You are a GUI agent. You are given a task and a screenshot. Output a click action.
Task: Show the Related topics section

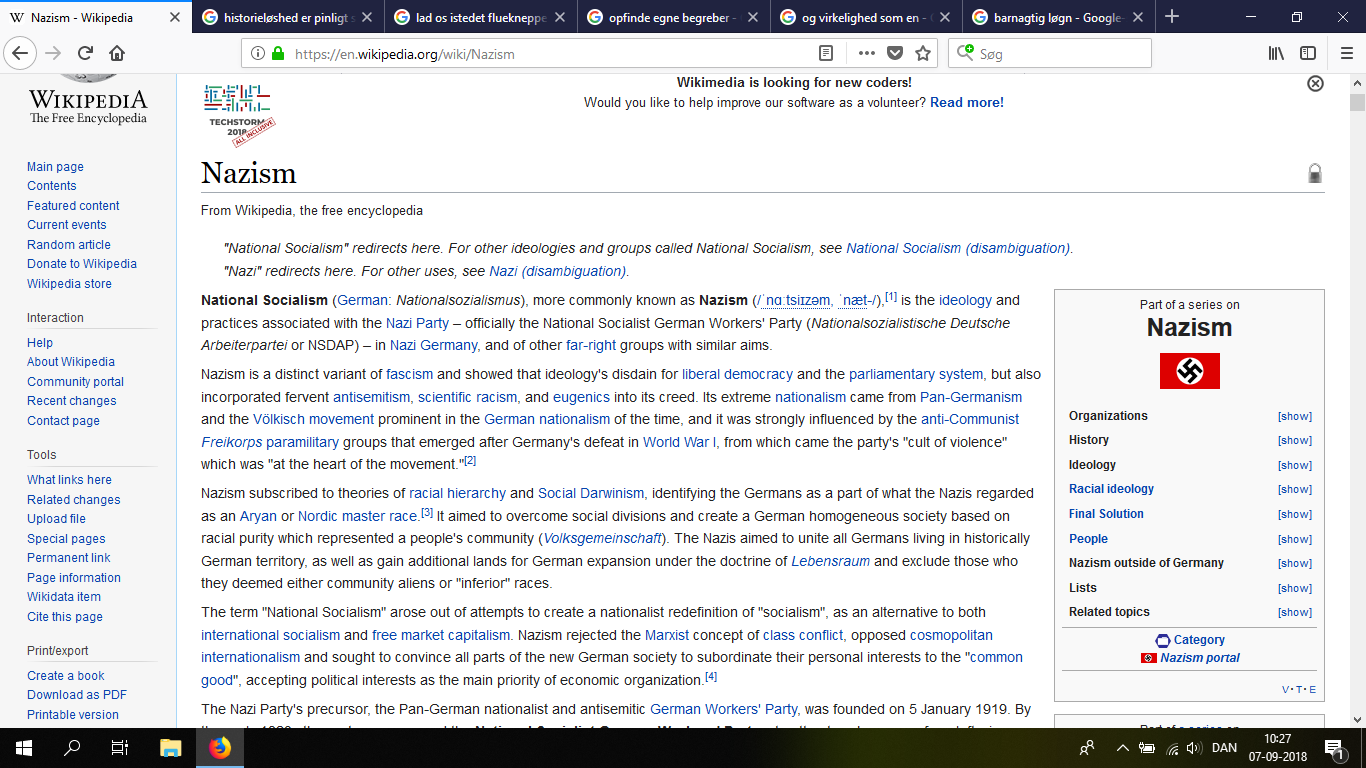coord(1294,612)
